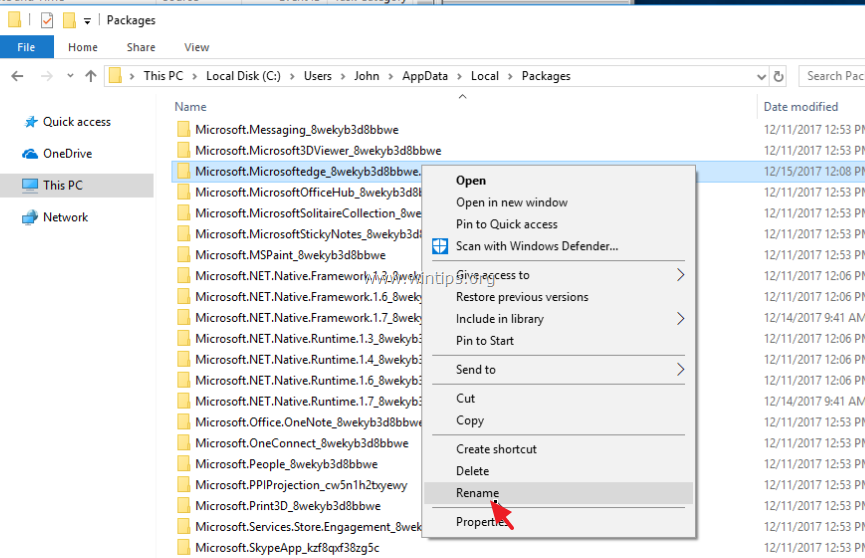Select the Microsoft.NET.Native.Runtime.1.4 folder name
This screenshot has height=558, width=865.
[308, 359]
